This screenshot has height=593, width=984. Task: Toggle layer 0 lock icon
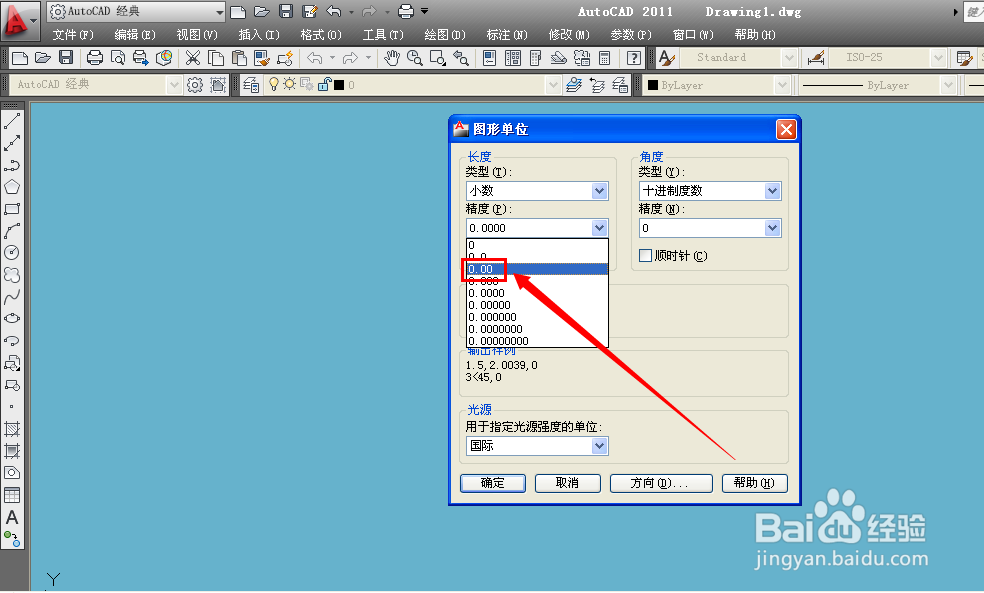(324, 84)
